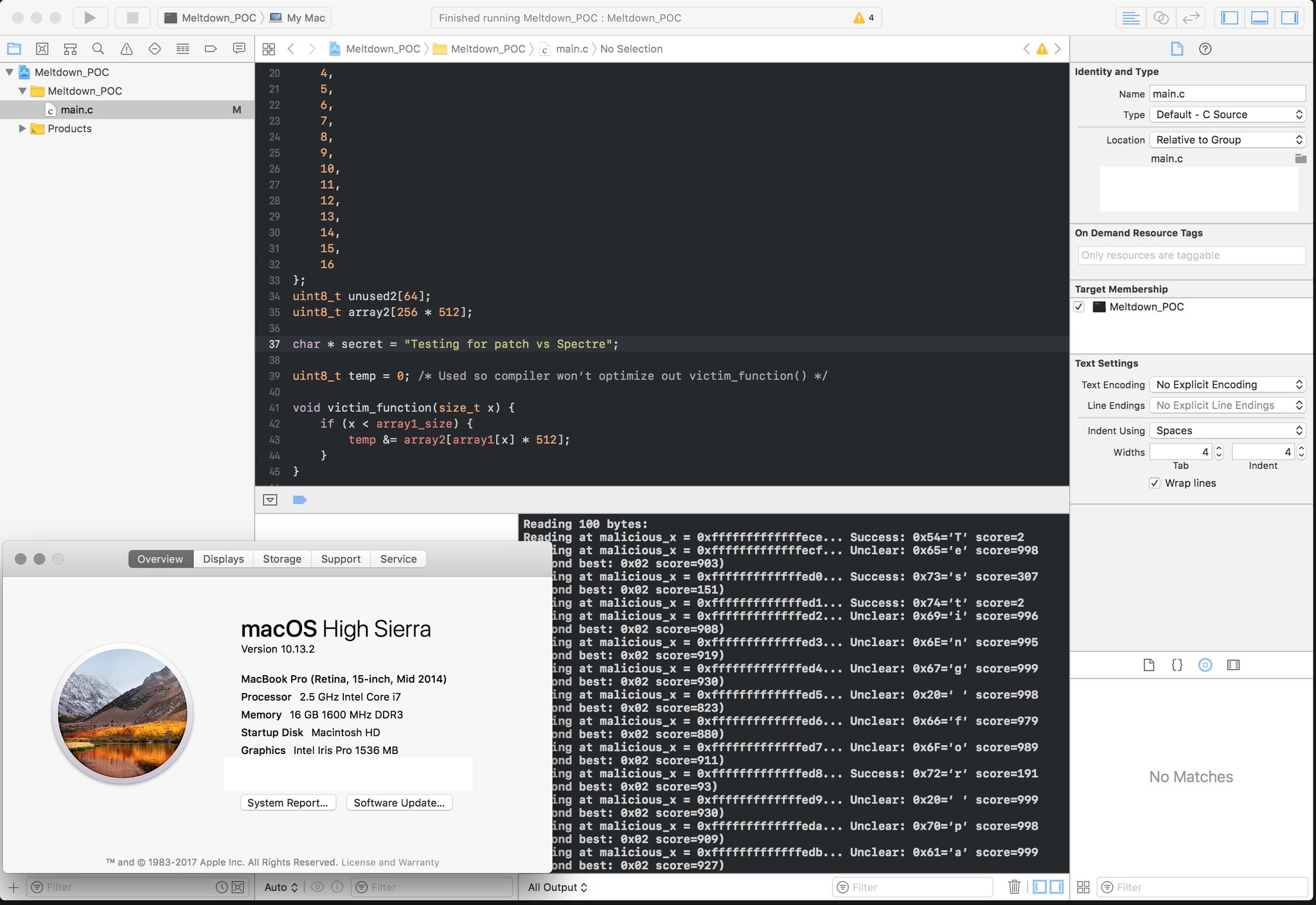Image resolution: width=1316 pixels, height=905 pixels.
Task: Click the Run (play) button
Action: (90, 17)
